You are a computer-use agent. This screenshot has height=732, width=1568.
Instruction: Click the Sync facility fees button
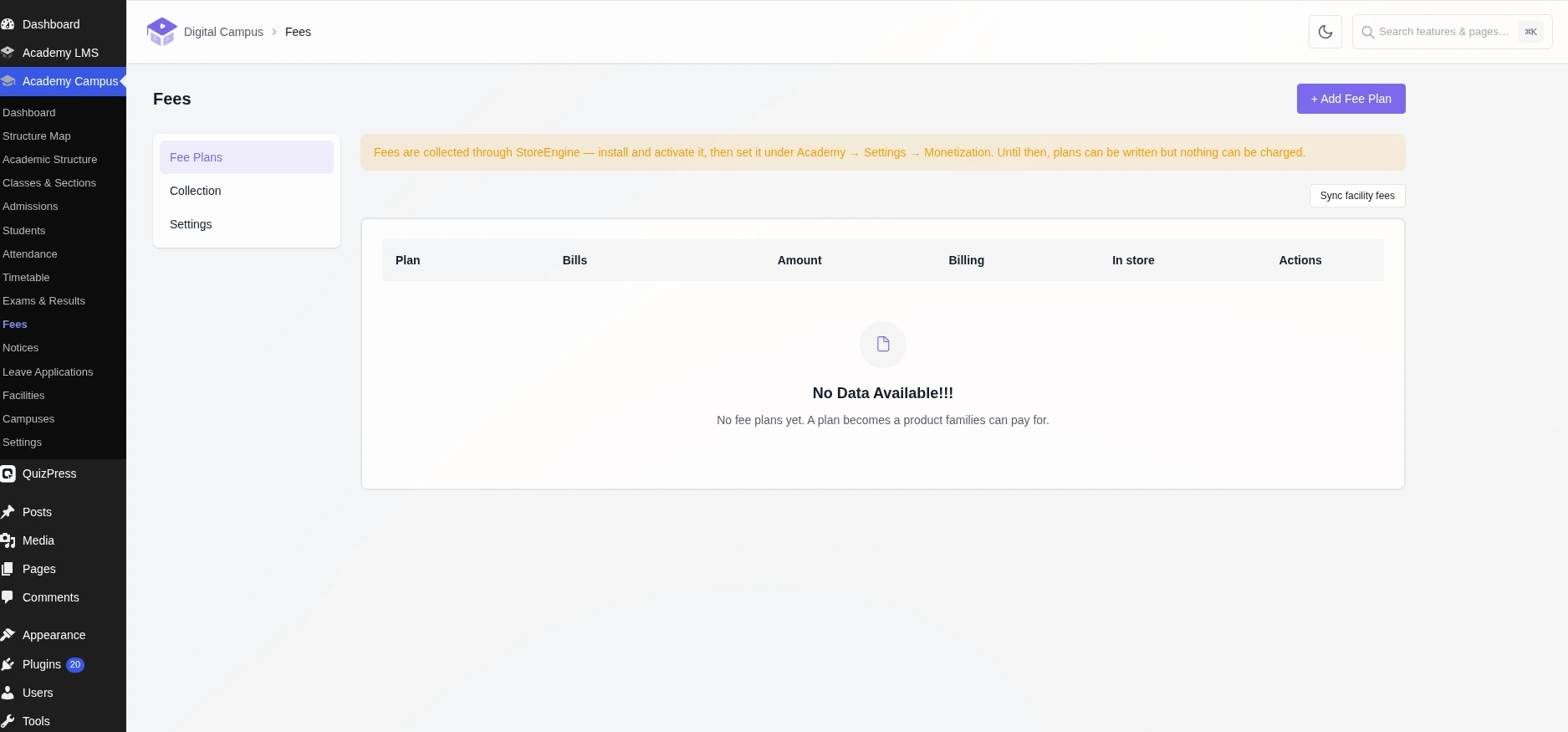(x=1357, y=196)
